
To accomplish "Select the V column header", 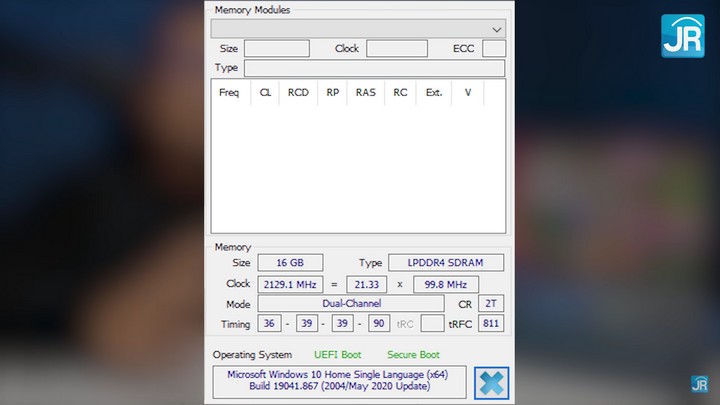I will tap(467, 93).
